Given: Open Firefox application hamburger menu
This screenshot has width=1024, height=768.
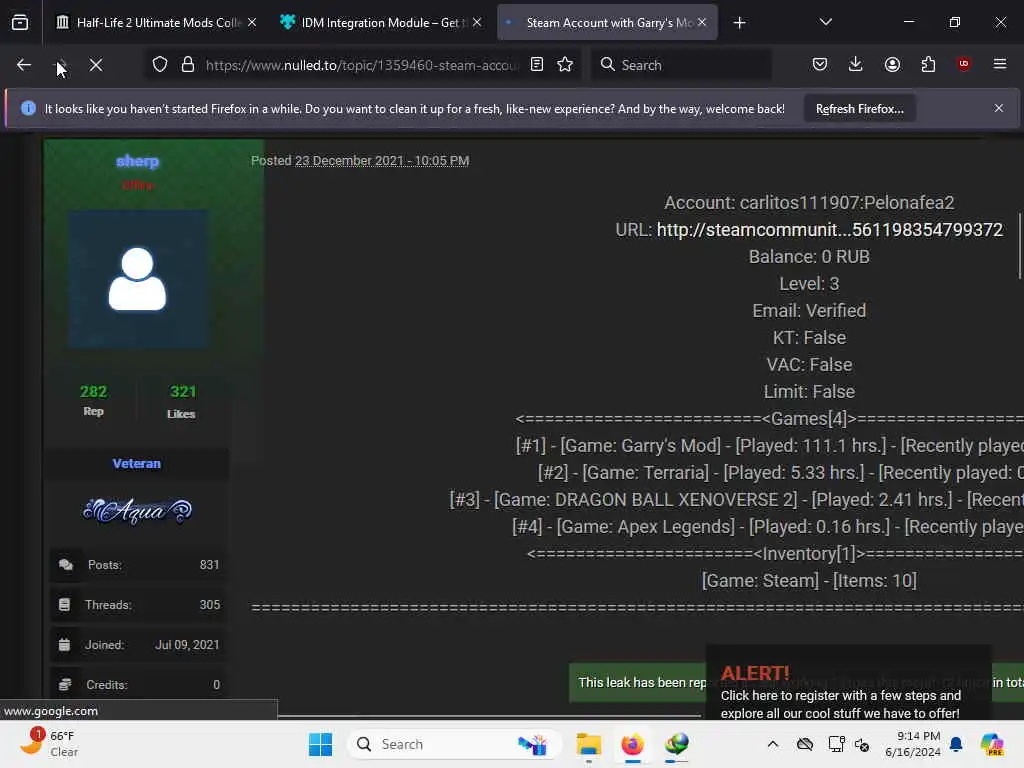Looking at the screenshot, I should click(x=1000, y=64).
